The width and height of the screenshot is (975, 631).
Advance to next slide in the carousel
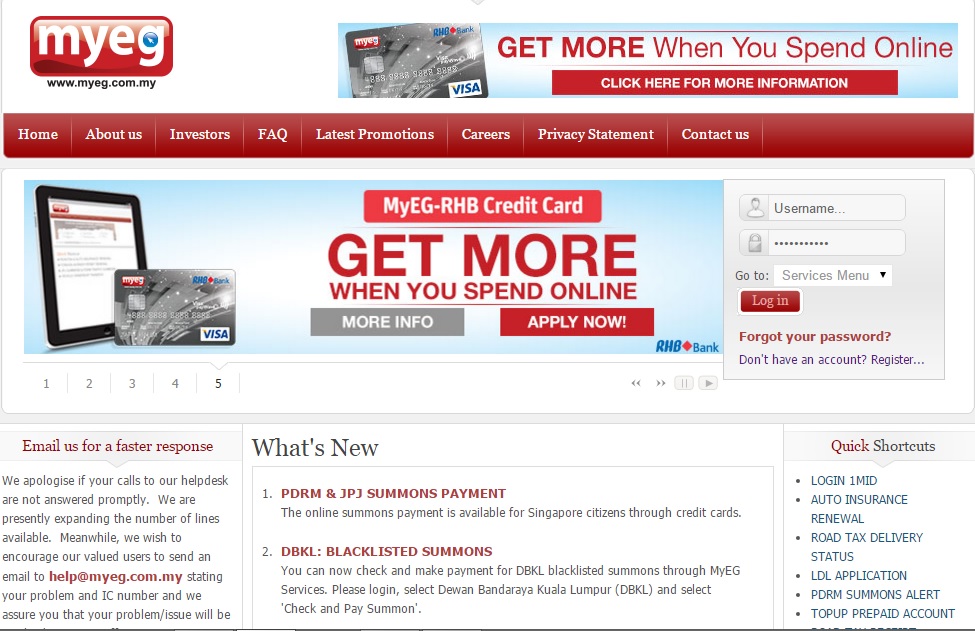(660, 383)
